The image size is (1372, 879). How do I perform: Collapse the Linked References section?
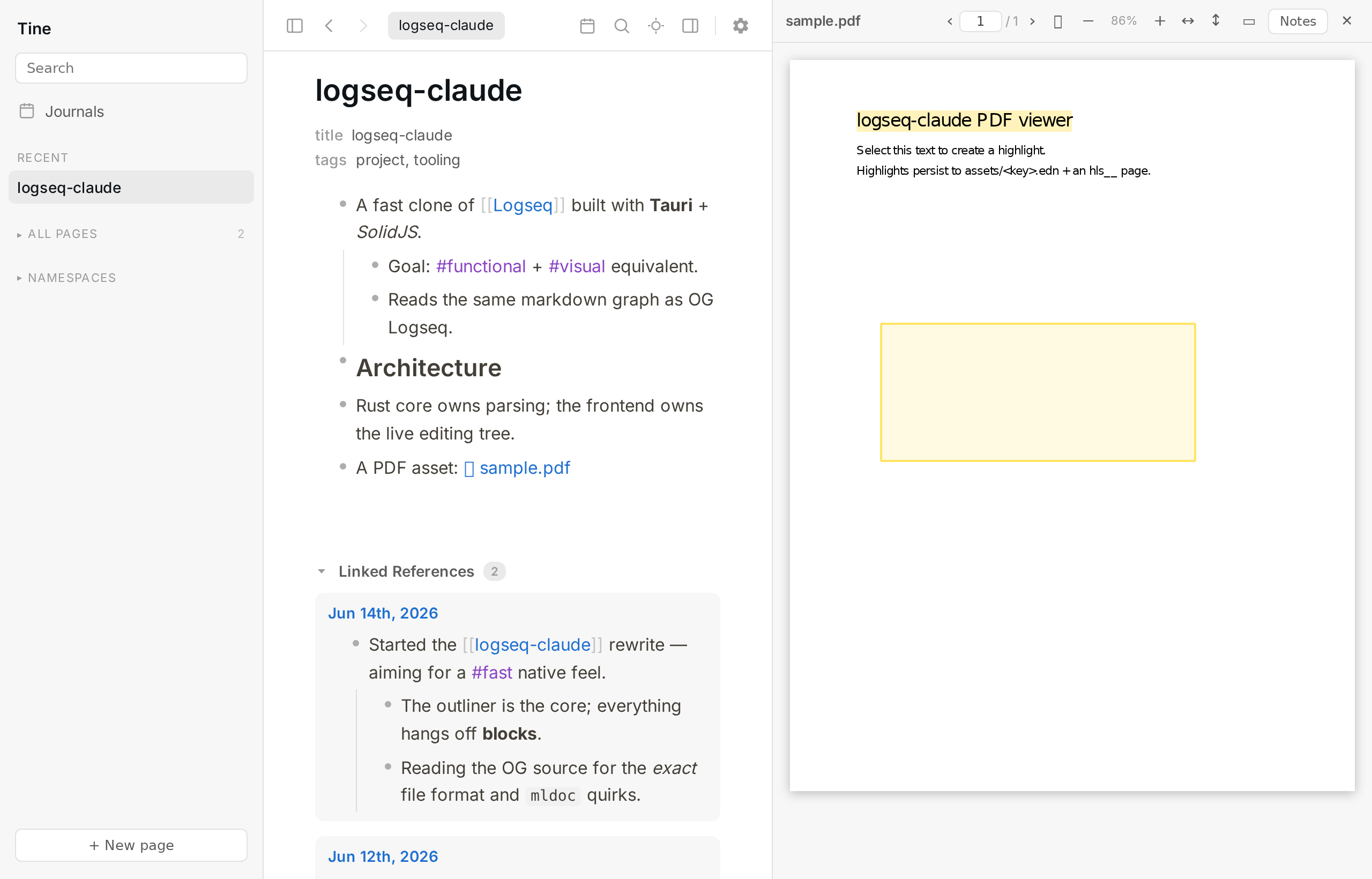tap(322, 571)
